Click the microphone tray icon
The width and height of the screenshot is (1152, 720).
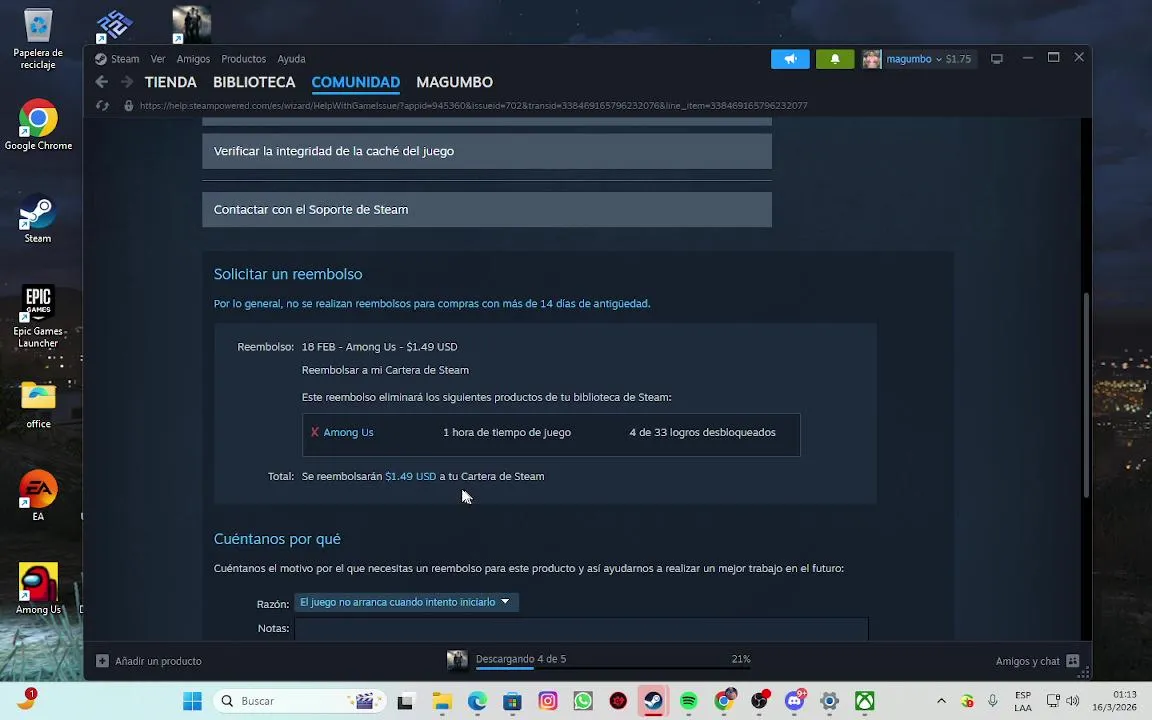click(992, 701)
